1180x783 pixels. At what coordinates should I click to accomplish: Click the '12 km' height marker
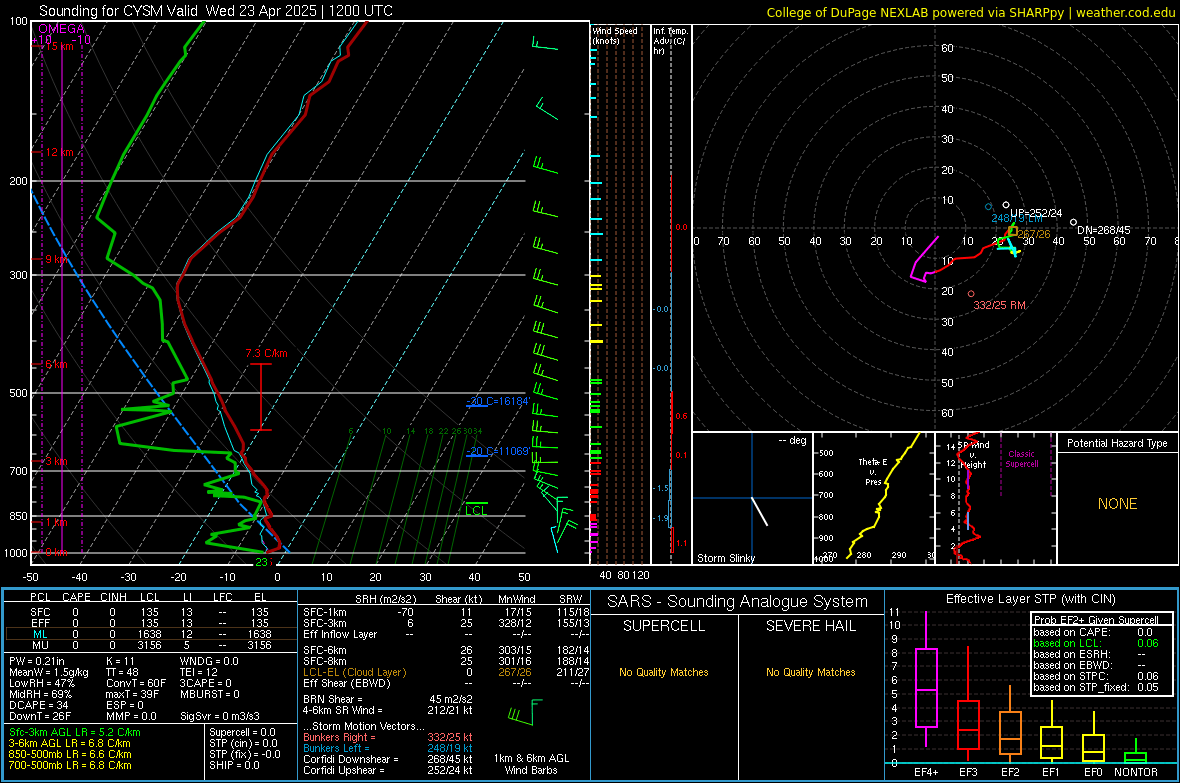[x=59, y=152]
